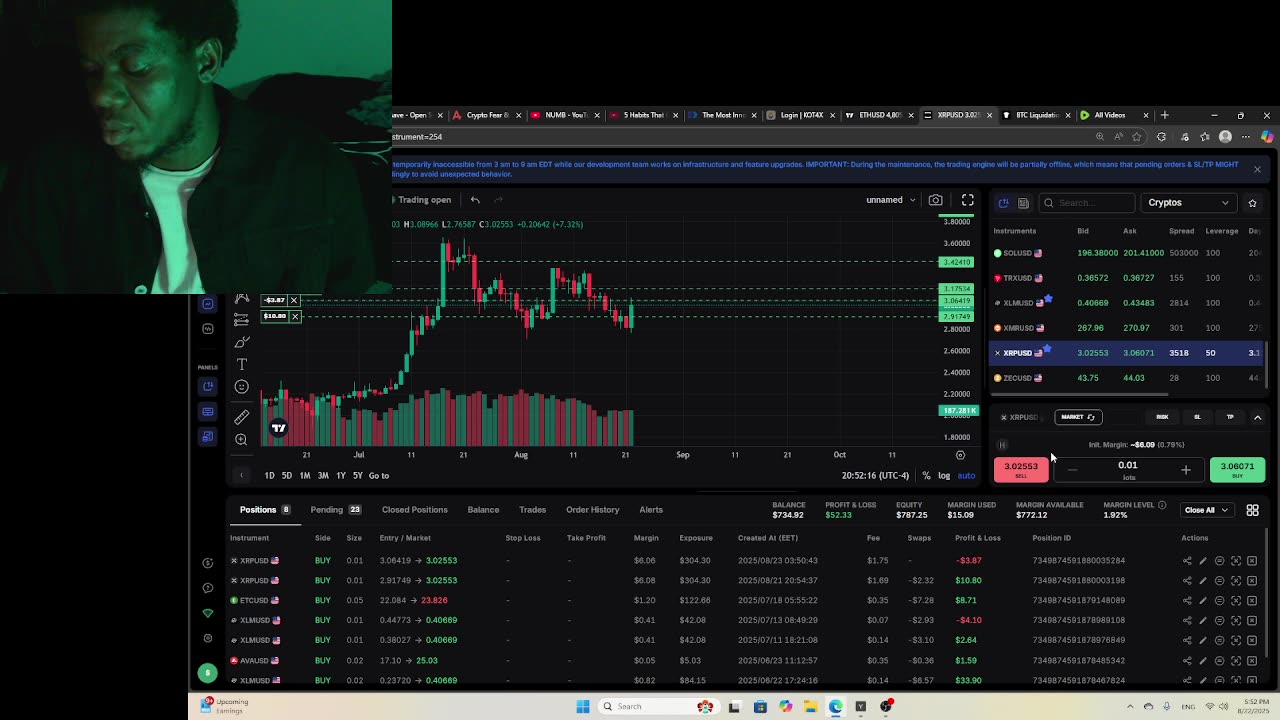
Task: Decrease lot size with minus button
Action: (1072, 470)
